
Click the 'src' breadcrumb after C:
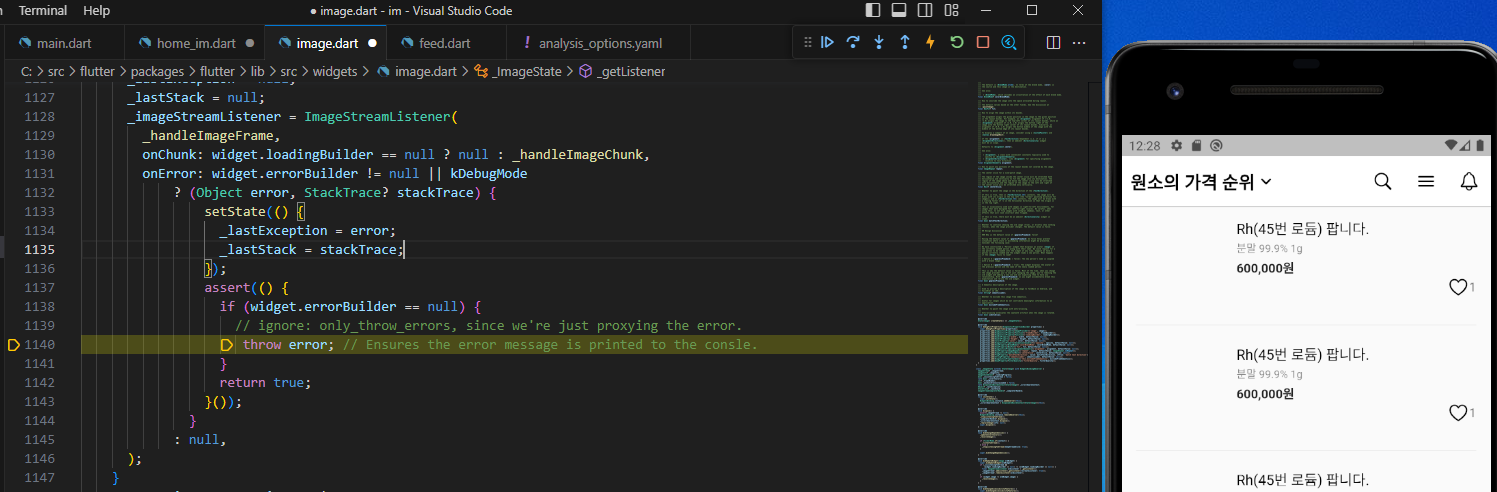tap(56, 71)
